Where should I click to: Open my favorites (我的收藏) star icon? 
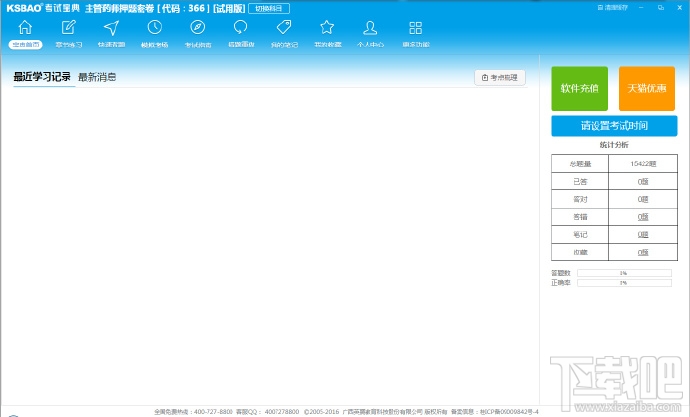click(x=327, y=28)
